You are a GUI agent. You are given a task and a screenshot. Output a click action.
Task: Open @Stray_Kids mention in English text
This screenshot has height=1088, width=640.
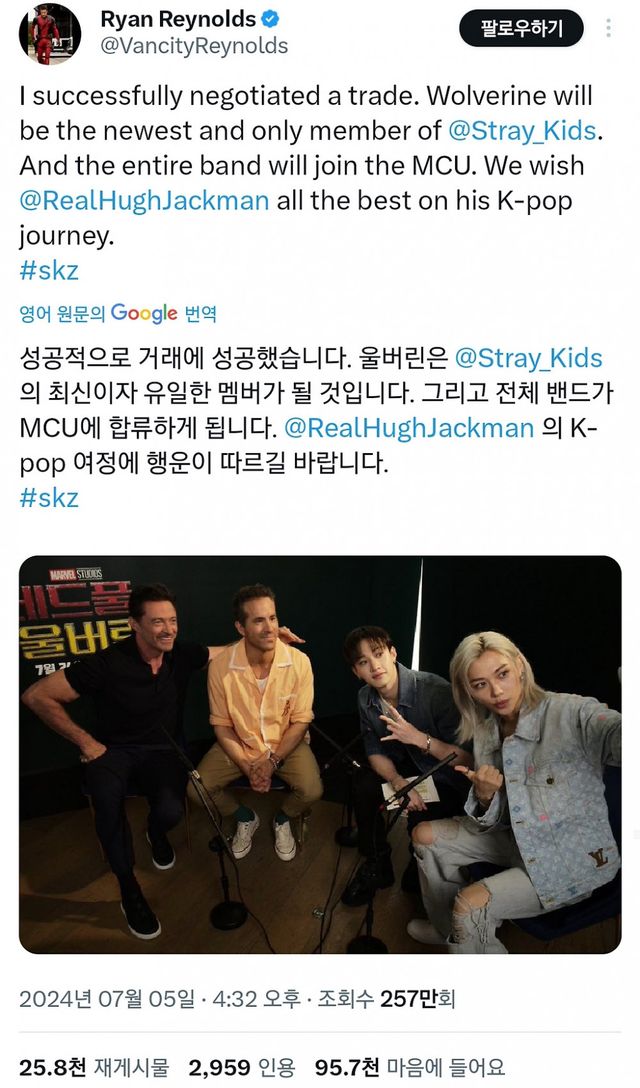(523, 130)
